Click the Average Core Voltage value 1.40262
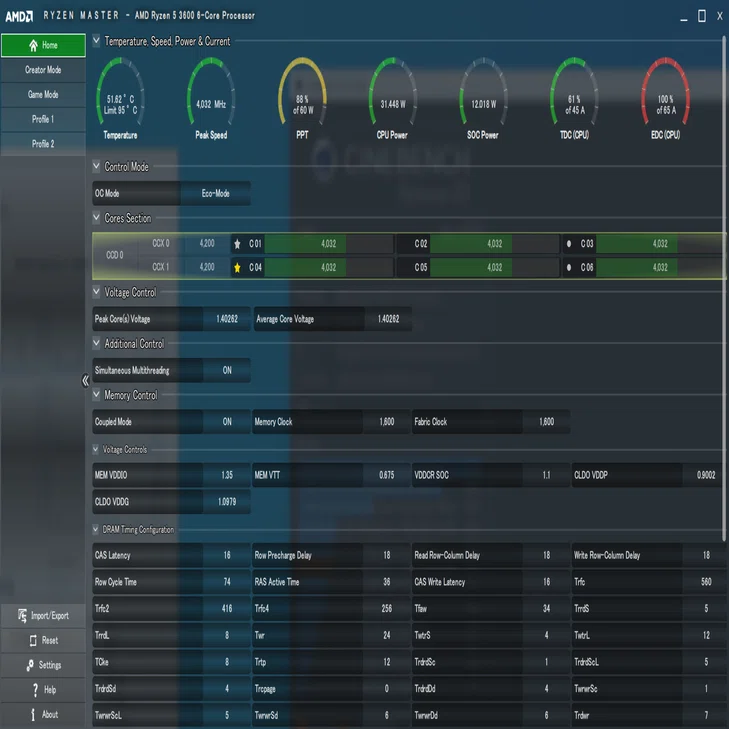The image size is (729, 729). click(x=389, y=319)
